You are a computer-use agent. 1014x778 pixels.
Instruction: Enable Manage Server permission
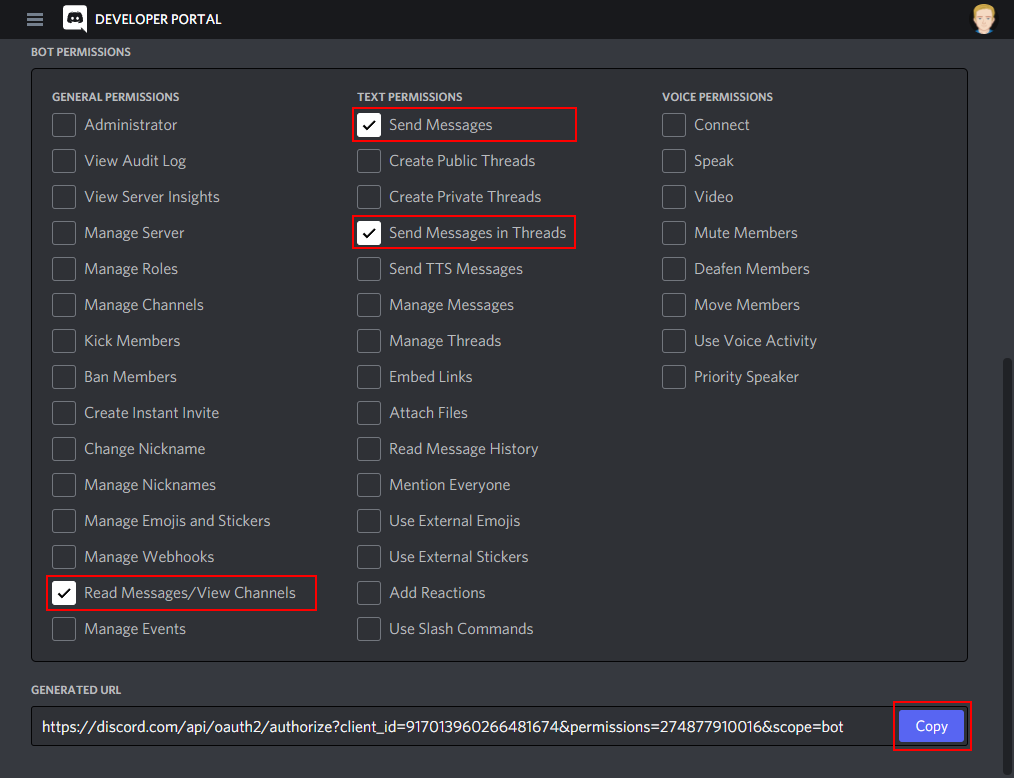[64, 233]
